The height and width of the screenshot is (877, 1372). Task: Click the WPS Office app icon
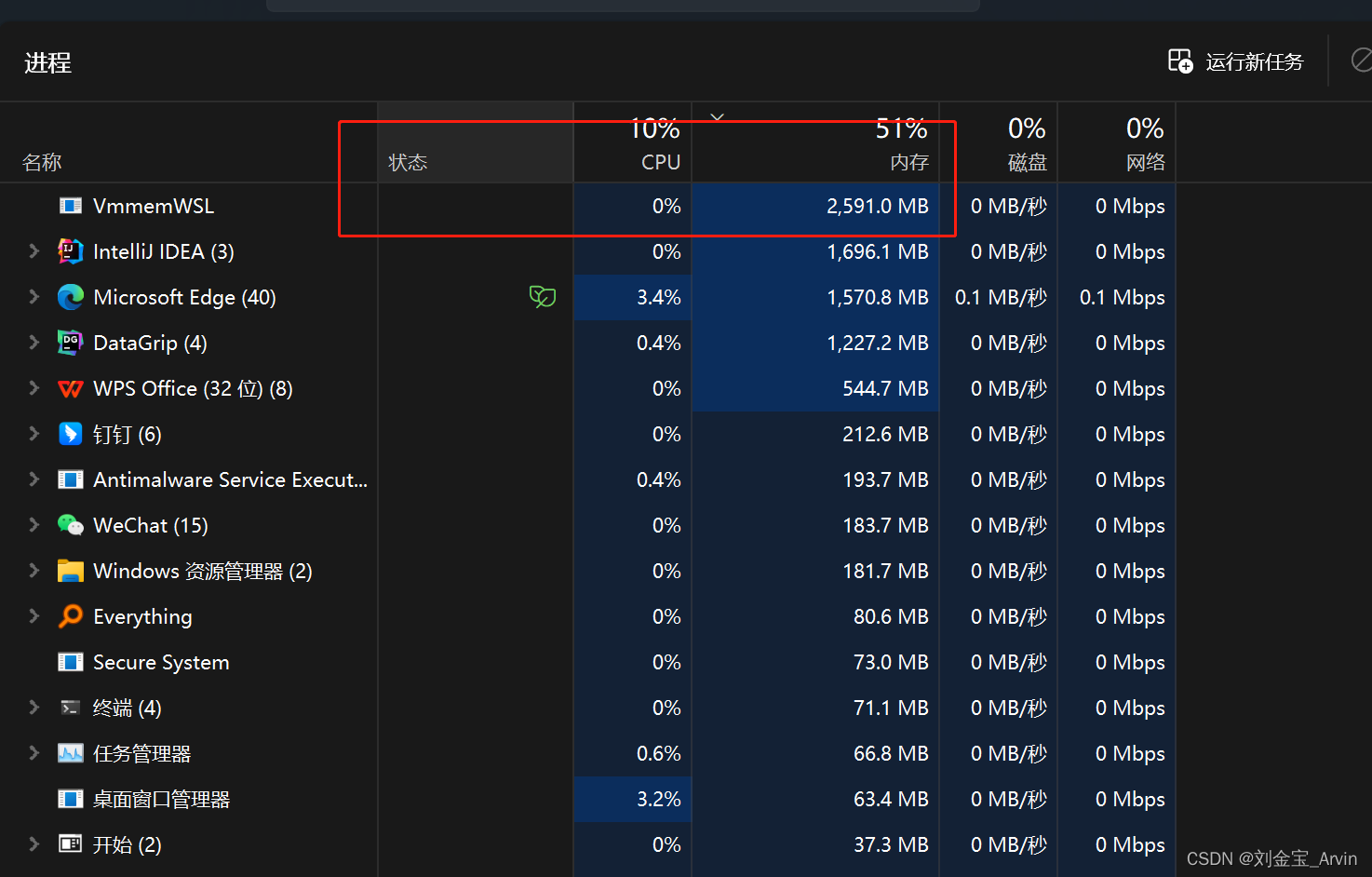pos(71,388)
